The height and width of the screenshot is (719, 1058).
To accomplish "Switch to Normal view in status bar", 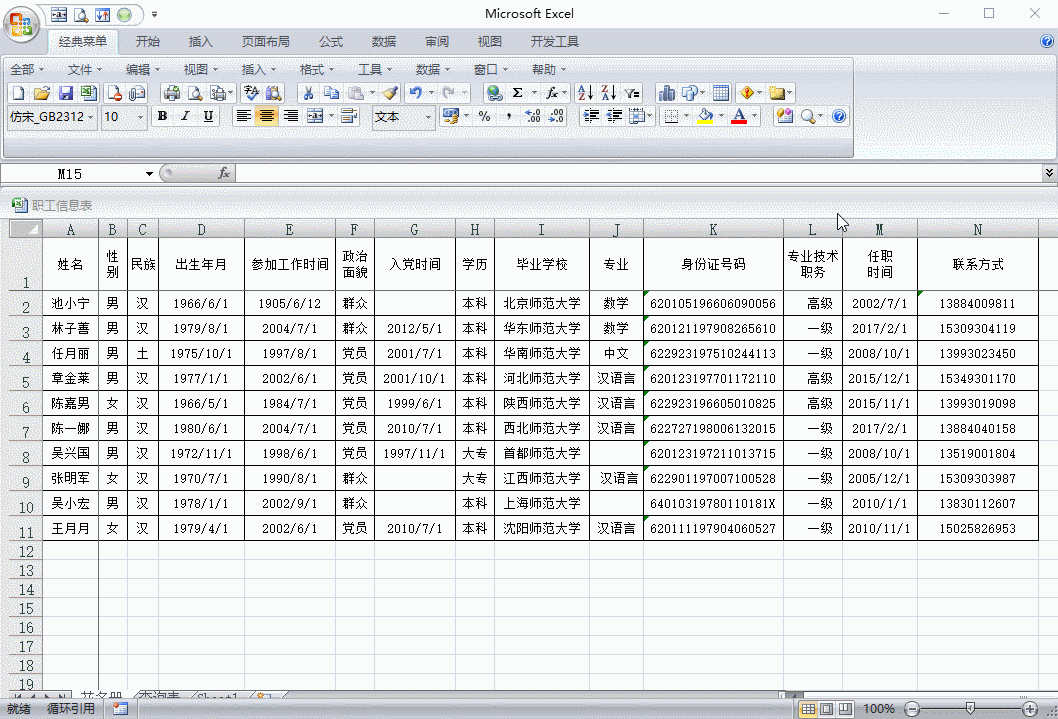I will coord(807,709).
